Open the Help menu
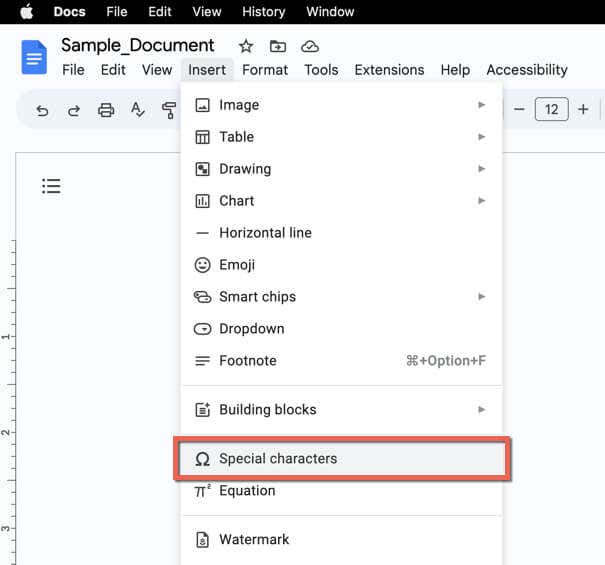Image resolution: width=605 pixels, height=565 pixels. pyautogui.click(x=455, y=70)
